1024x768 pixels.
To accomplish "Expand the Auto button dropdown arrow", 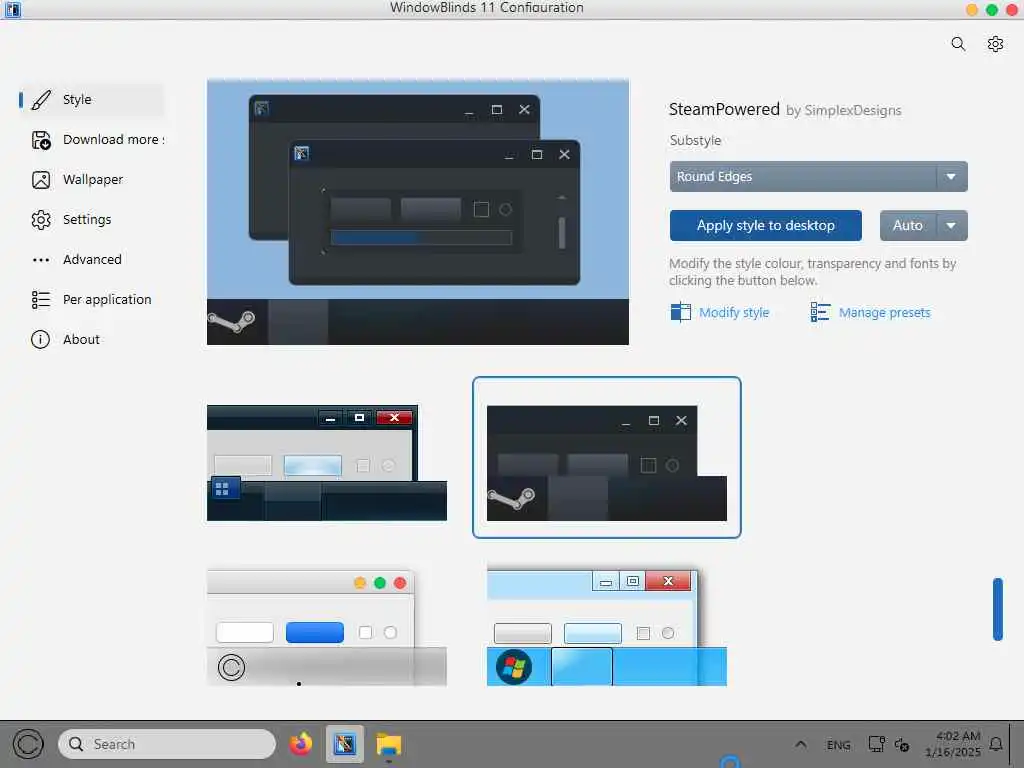I will pos(952,225).
